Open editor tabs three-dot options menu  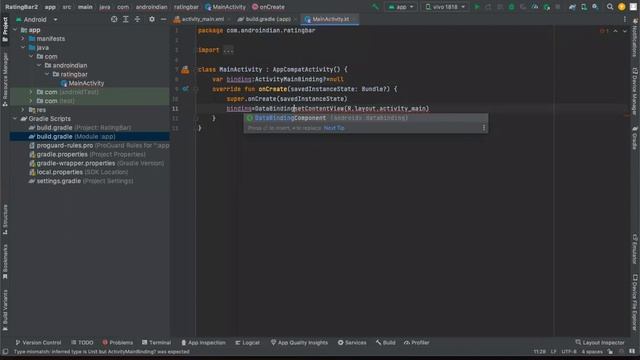click(624, 19)
